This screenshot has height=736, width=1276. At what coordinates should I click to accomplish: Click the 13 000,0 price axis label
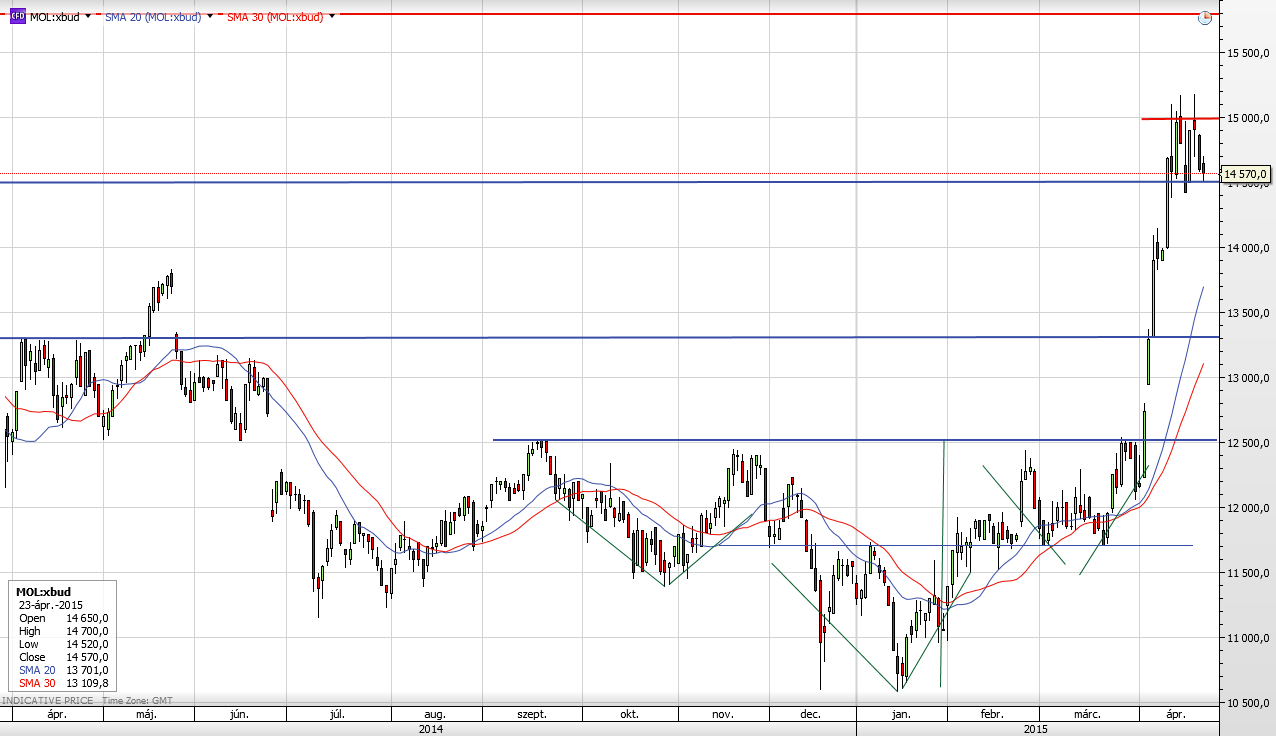point(1246,378)
